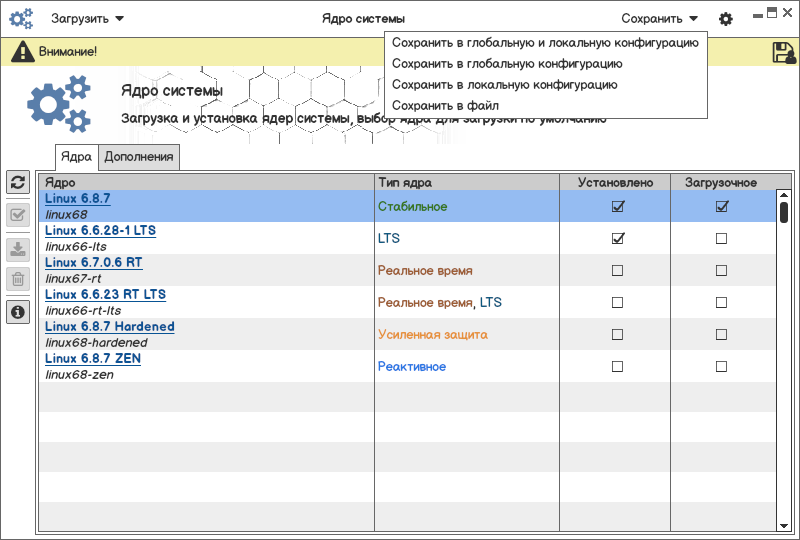Select Сохранить в локальную конфигурацию

(504, 85)
